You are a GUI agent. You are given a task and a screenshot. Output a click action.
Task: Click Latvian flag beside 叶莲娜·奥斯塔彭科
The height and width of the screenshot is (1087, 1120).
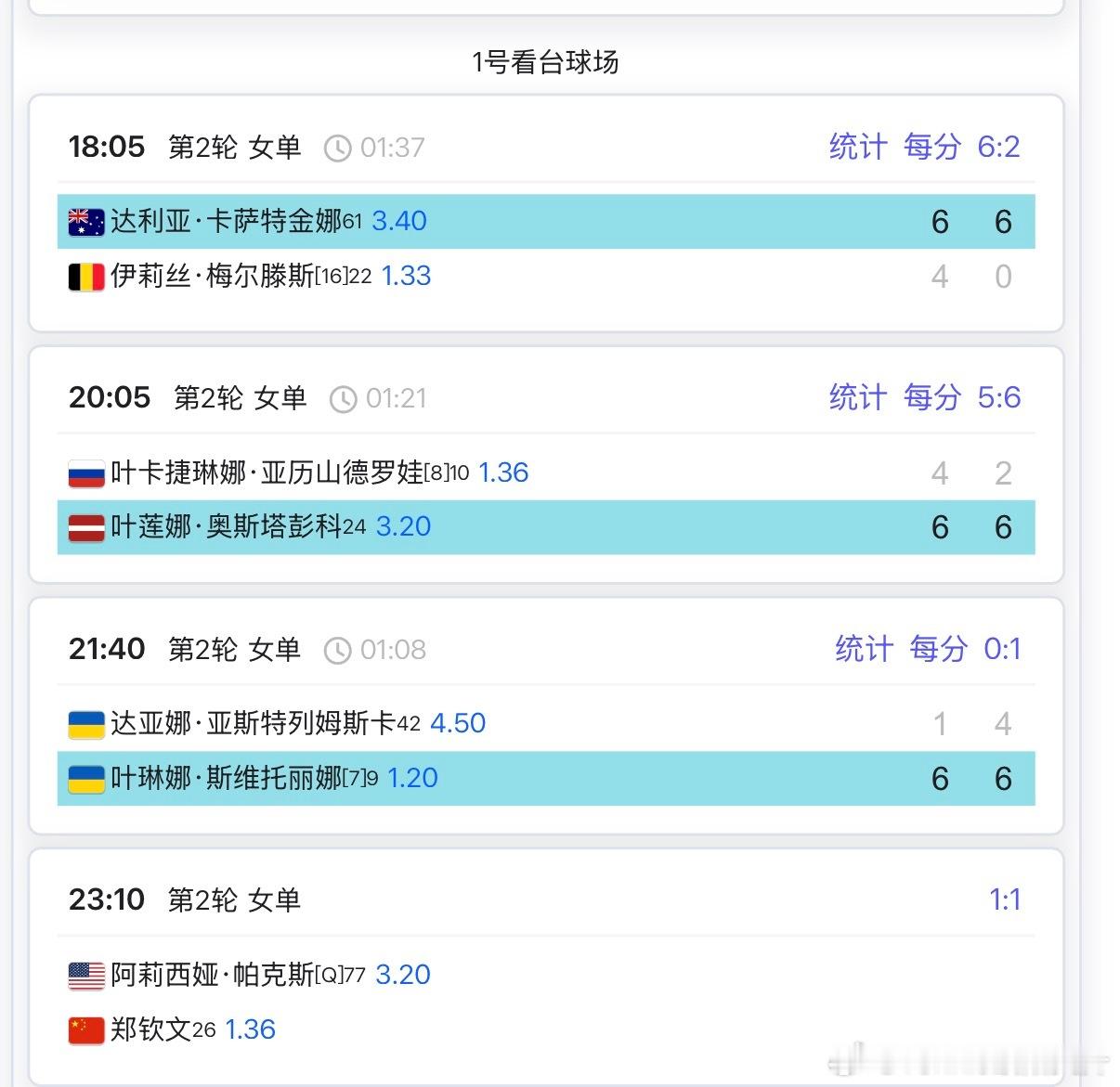click(x=86, y=527)
